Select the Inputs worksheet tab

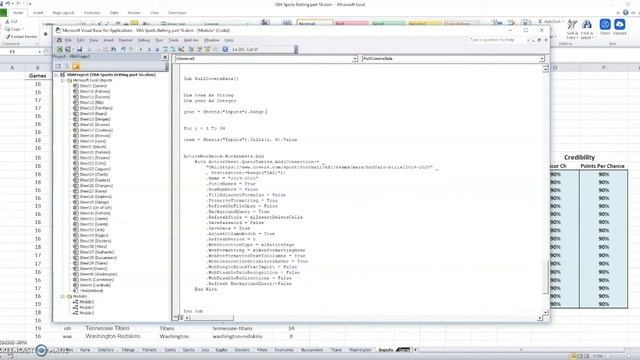click(x=385, y=350)
